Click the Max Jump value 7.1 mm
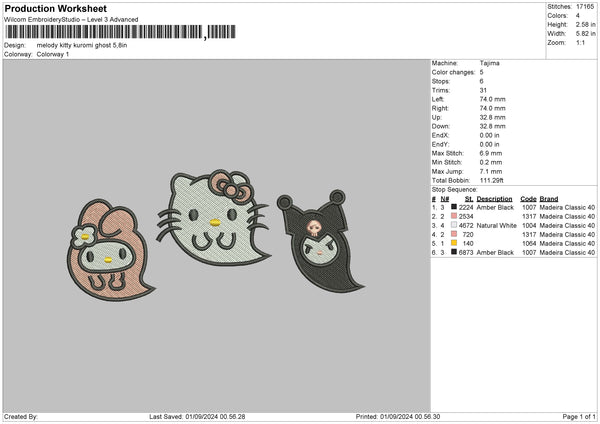The width and height of the screenshot is (600, 424). tap(491, 172)
